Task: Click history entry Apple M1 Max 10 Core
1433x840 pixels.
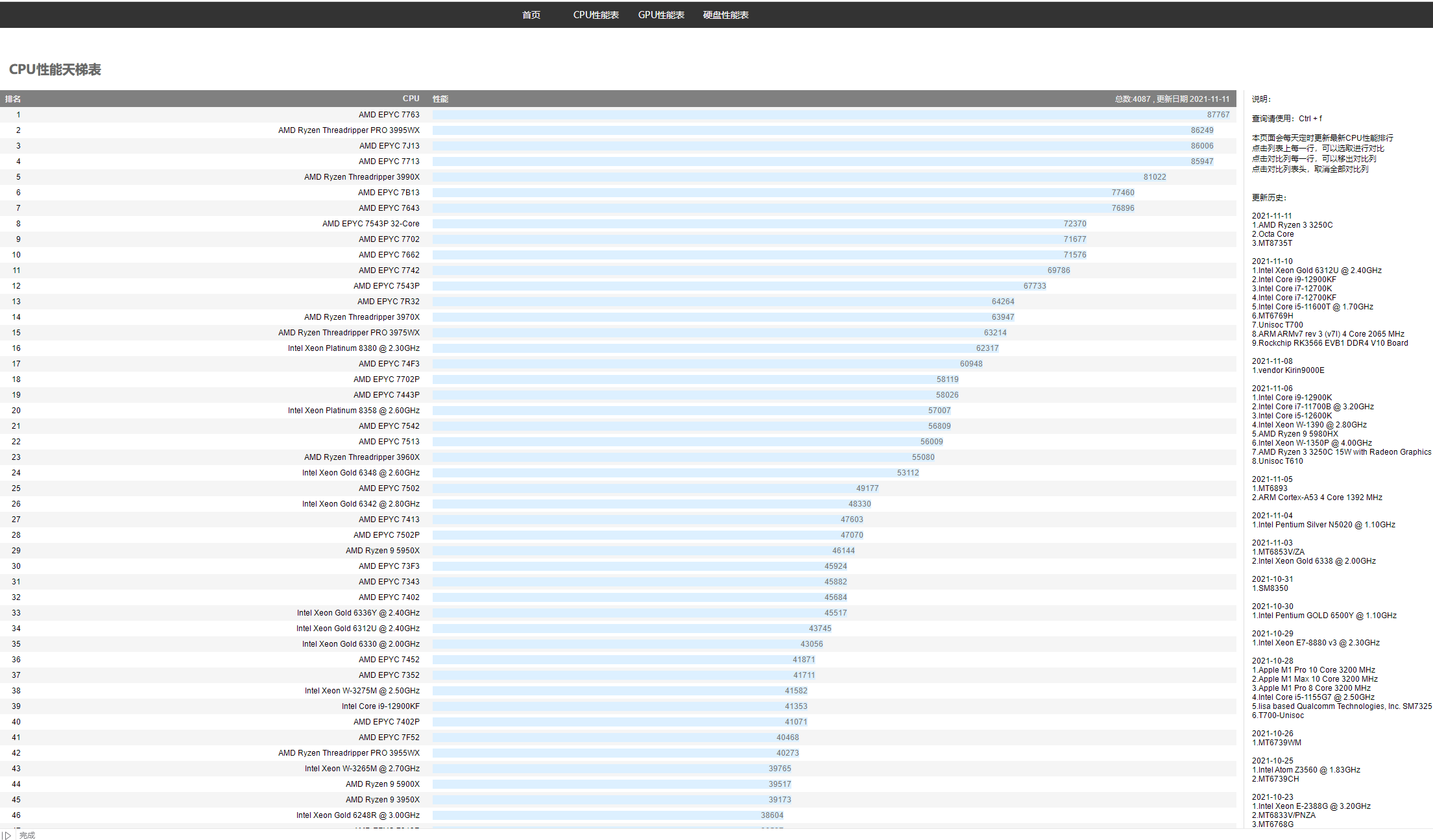Action: click(x=1315, y=679)
